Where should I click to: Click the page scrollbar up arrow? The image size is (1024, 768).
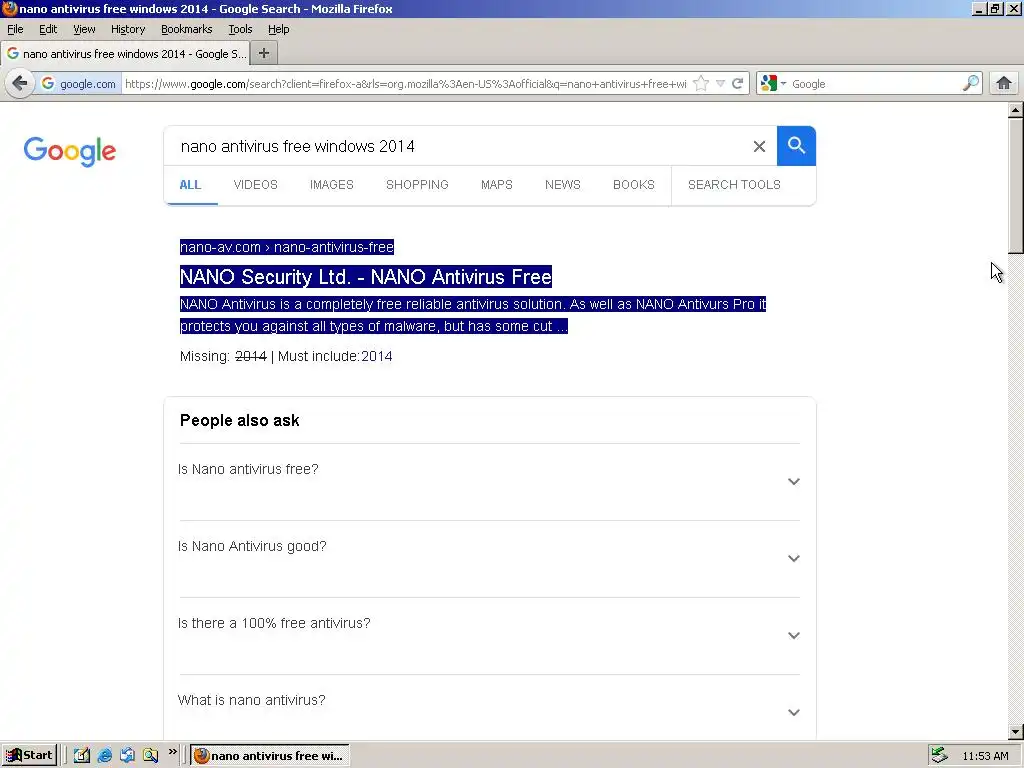pyautogui.click(x=1016, y=110)
